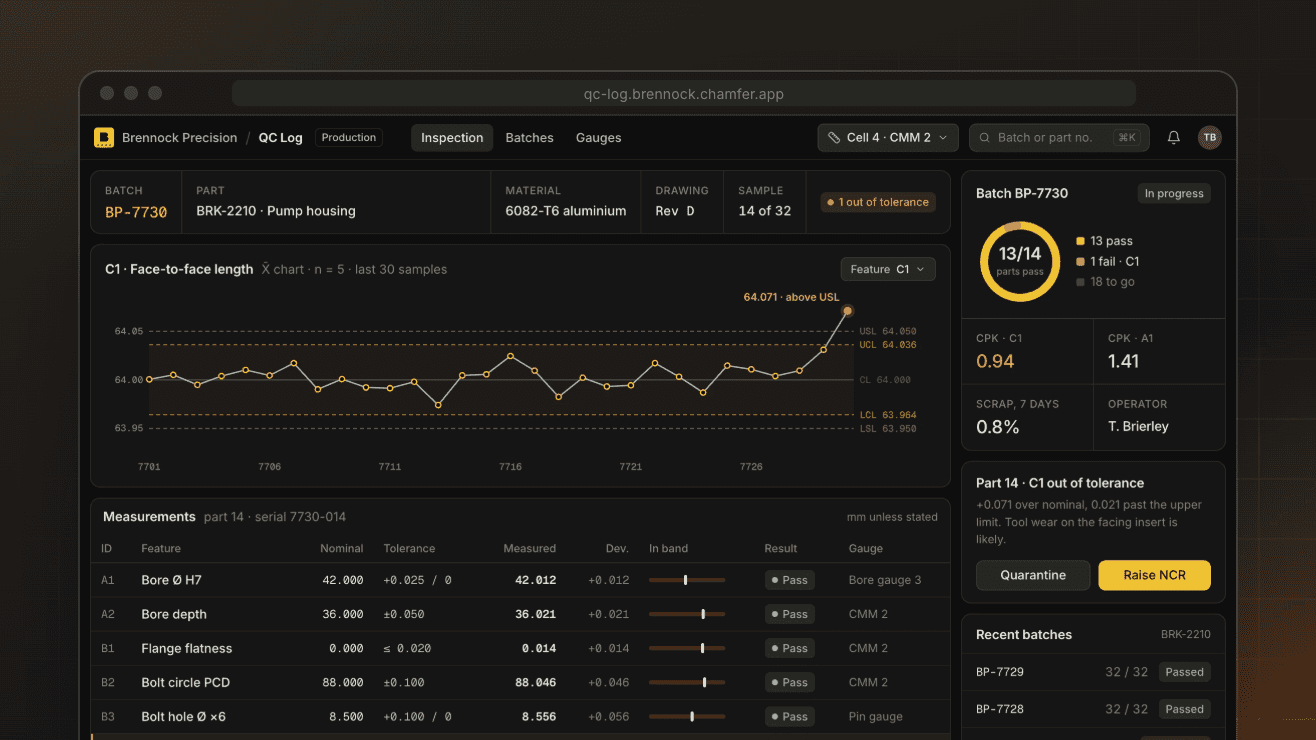
Task: Click the Bolt hole Ø ×6 in-band slider
Action: click(687, 716)
